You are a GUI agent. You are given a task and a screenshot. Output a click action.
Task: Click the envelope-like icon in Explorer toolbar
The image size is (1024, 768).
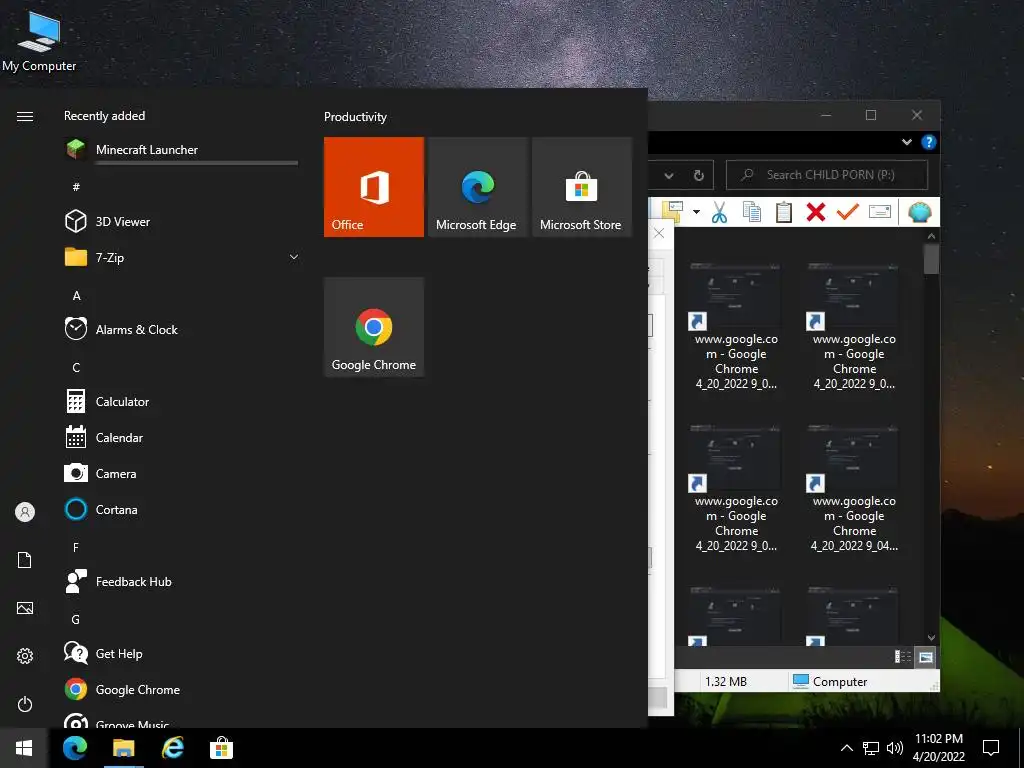[x=880, y=212]
